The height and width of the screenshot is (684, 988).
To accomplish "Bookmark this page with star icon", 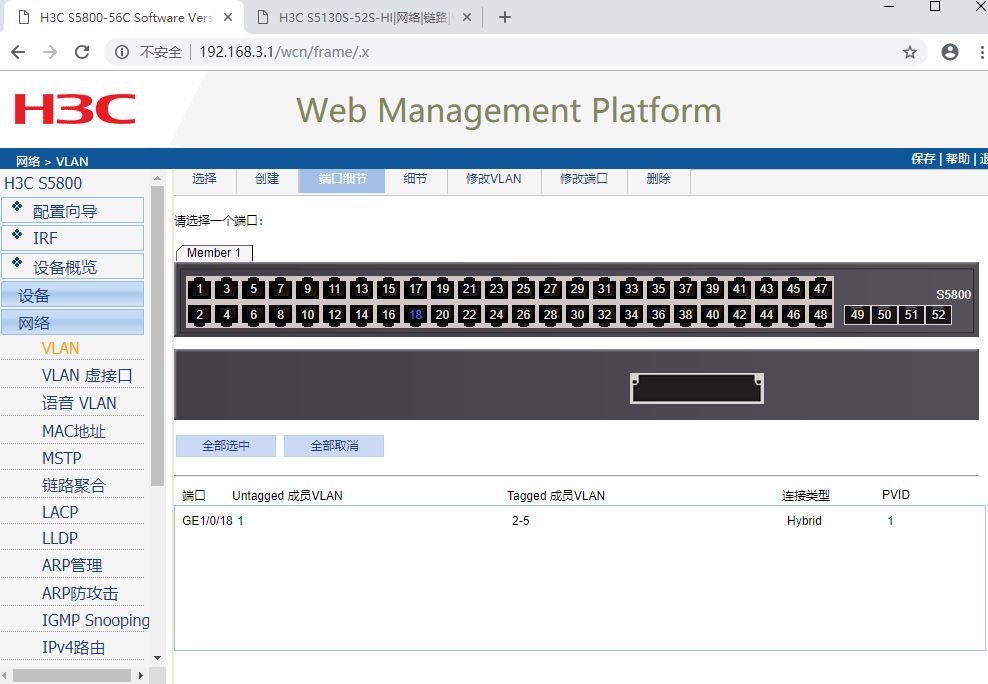I will (909, 52).
